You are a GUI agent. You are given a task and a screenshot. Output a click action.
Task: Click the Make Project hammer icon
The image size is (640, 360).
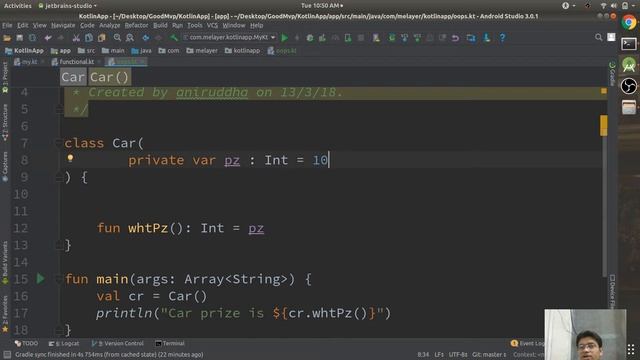pyautogui.click(x=174, y=38)
